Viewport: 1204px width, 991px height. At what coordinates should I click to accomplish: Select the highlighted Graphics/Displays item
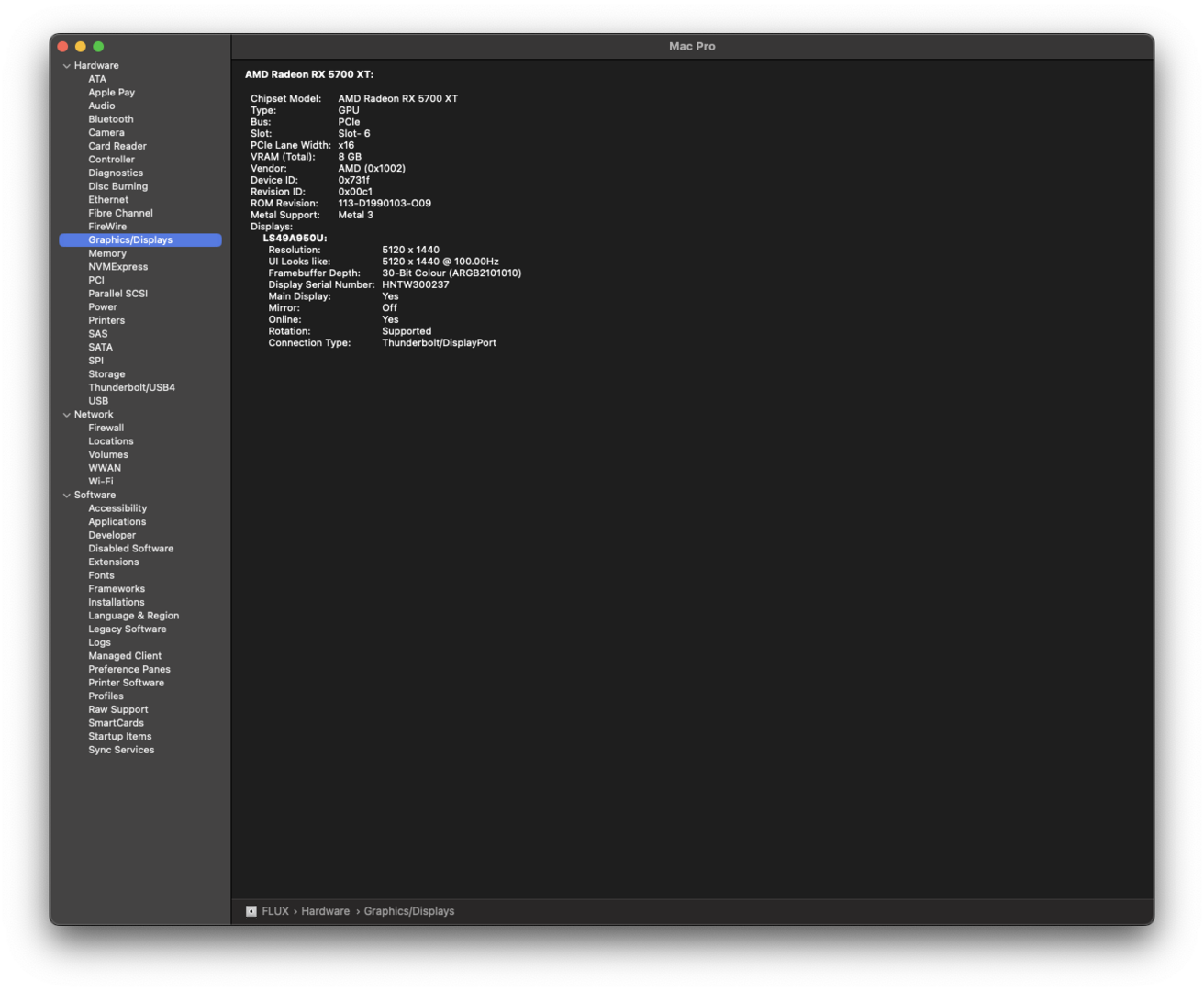(x=140, y=240)
